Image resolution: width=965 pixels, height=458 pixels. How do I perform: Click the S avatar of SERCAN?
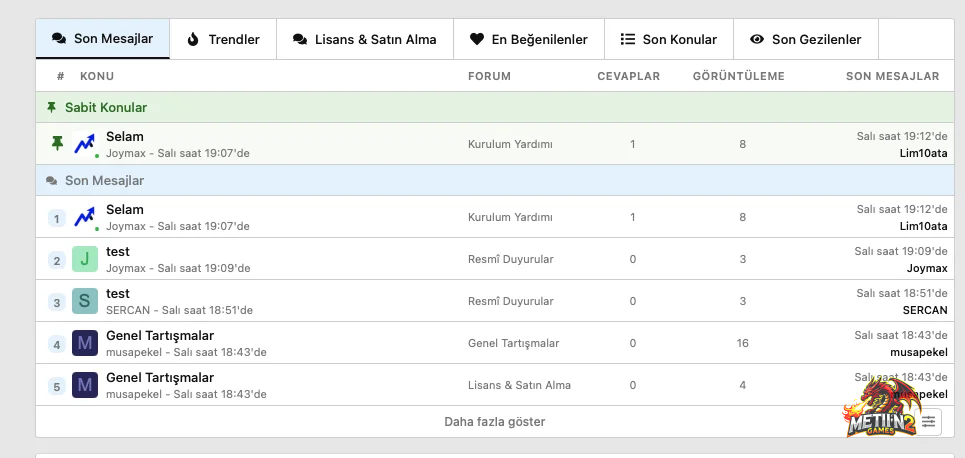[85, 300]
